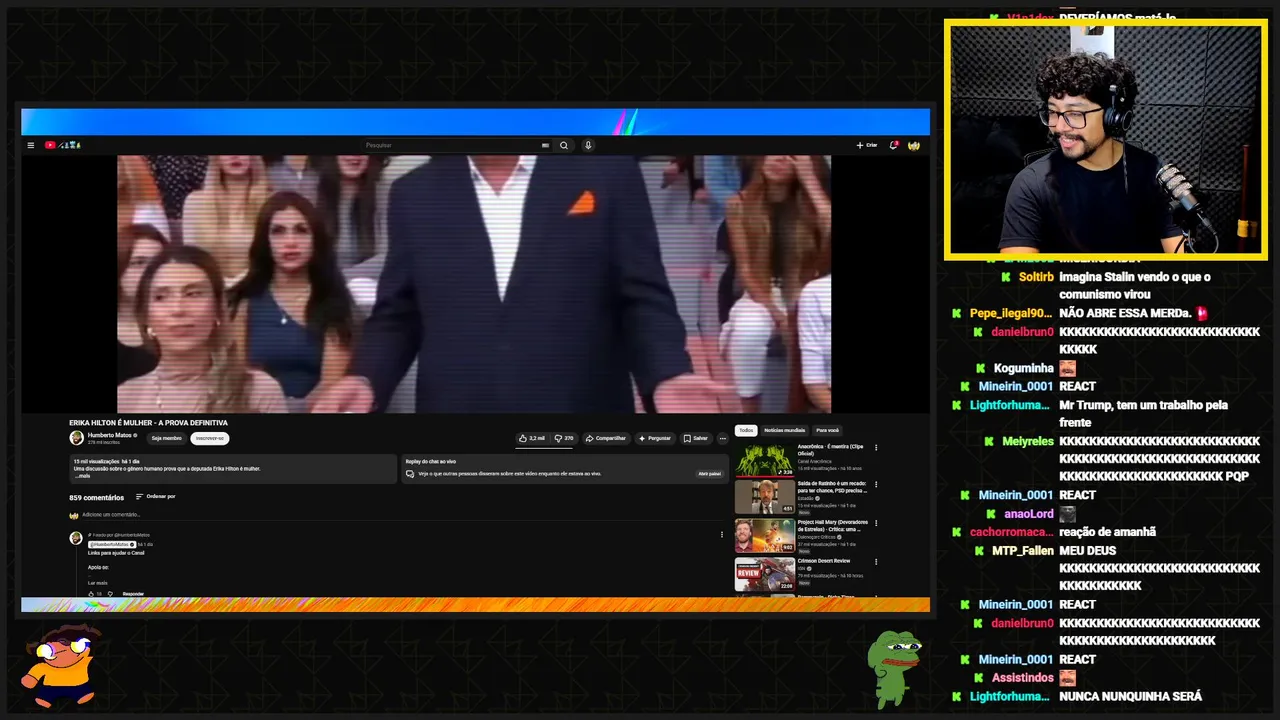Like the video with thumbs up
Viewport: 1280px width, 720px height.
[532, 438]
